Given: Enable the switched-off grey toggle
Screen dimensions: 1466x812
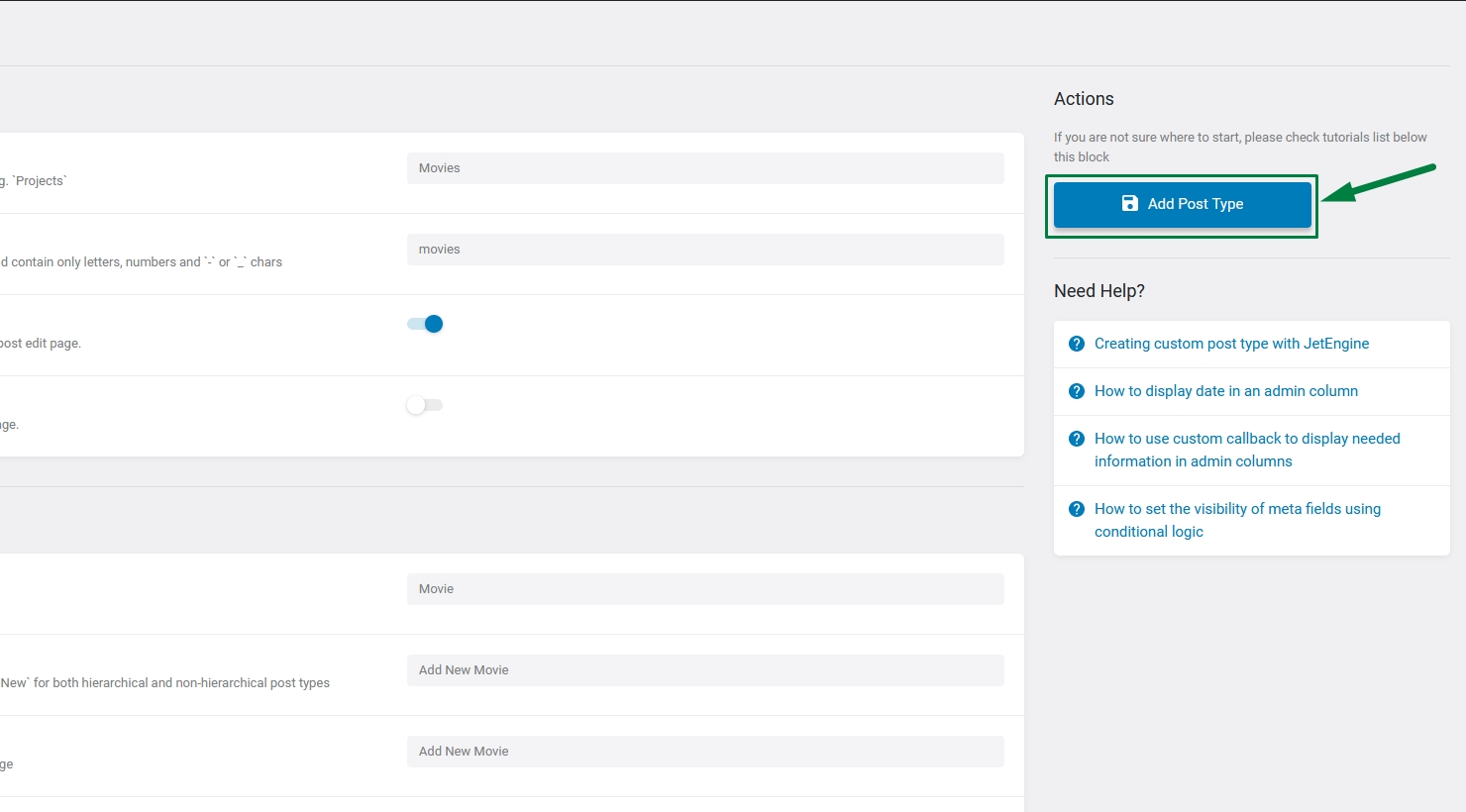Looking at the screenshot, I should pos(425,405).
